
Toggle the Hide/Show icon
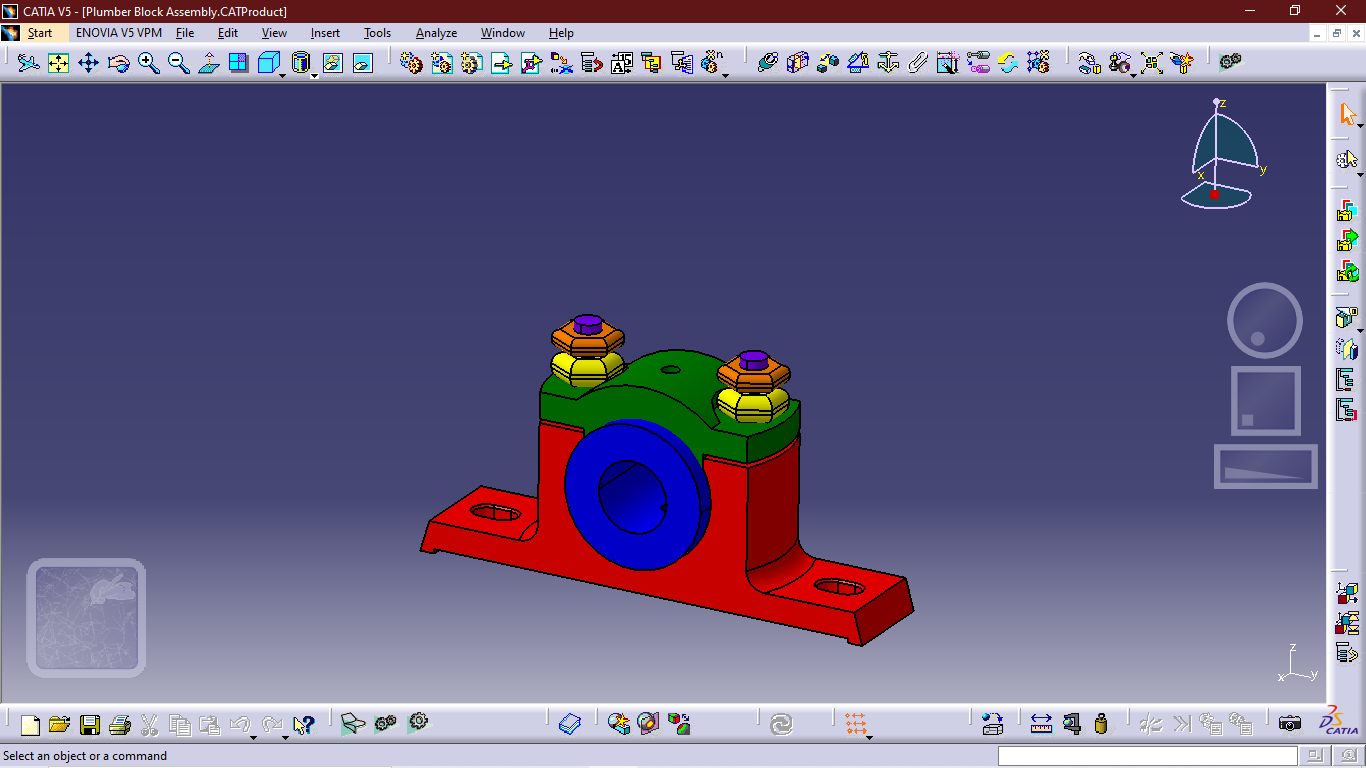tap(332, 63)
